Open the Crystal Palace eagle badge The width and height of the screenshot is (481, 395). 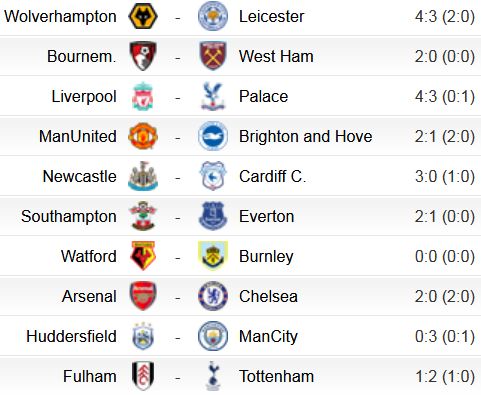click(213, 96)
